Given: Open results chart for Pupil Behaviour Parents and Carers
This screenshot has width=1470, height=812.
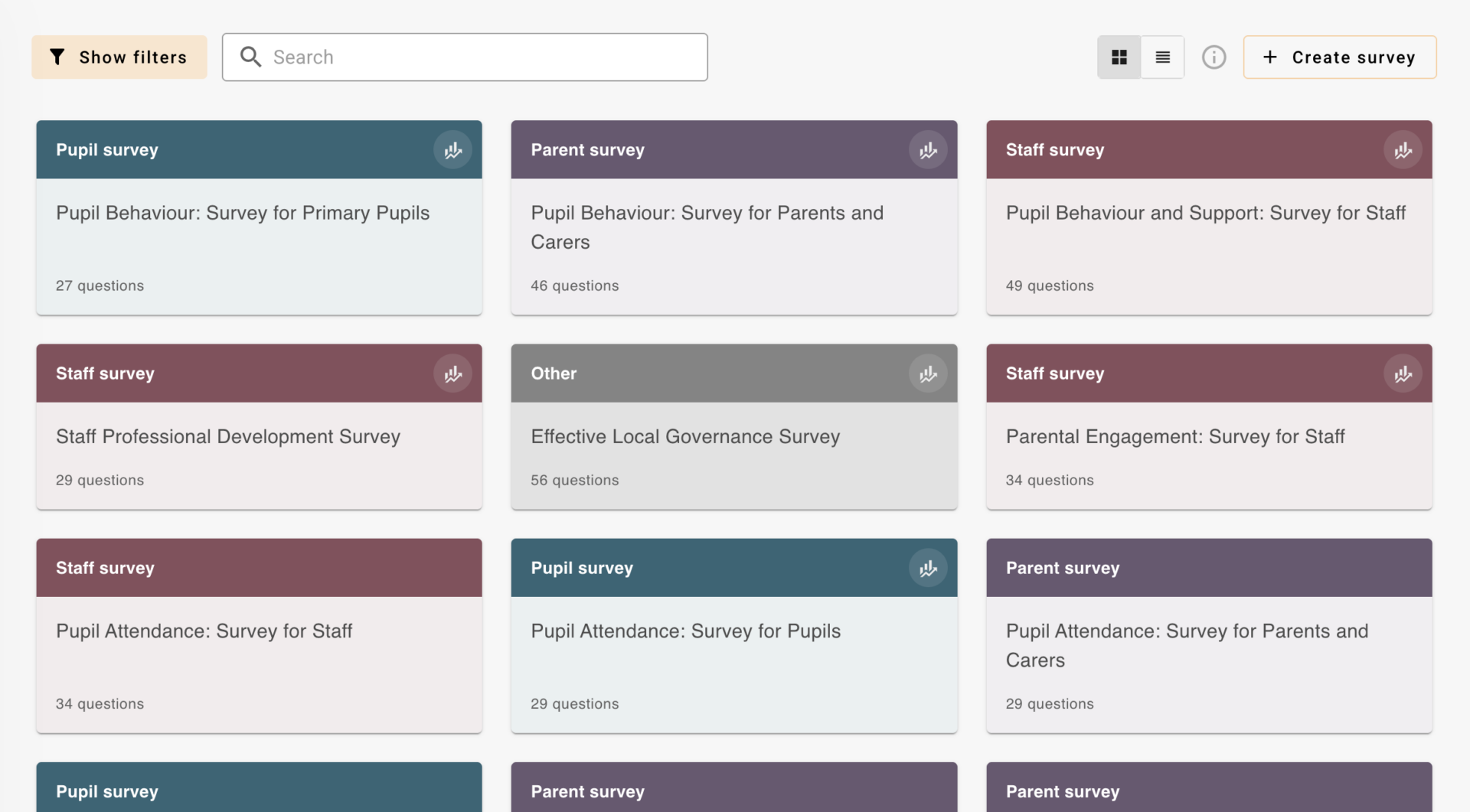Looking at the screenshot, I should (x=928, y=150).
